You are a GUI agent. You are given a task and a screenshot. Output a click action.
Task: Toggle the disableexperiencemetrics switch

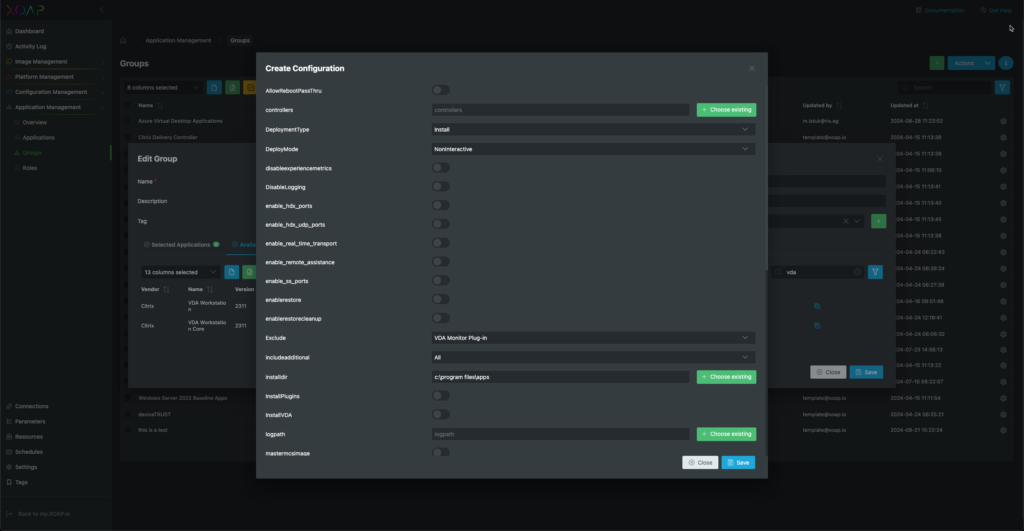pos(441,168)
